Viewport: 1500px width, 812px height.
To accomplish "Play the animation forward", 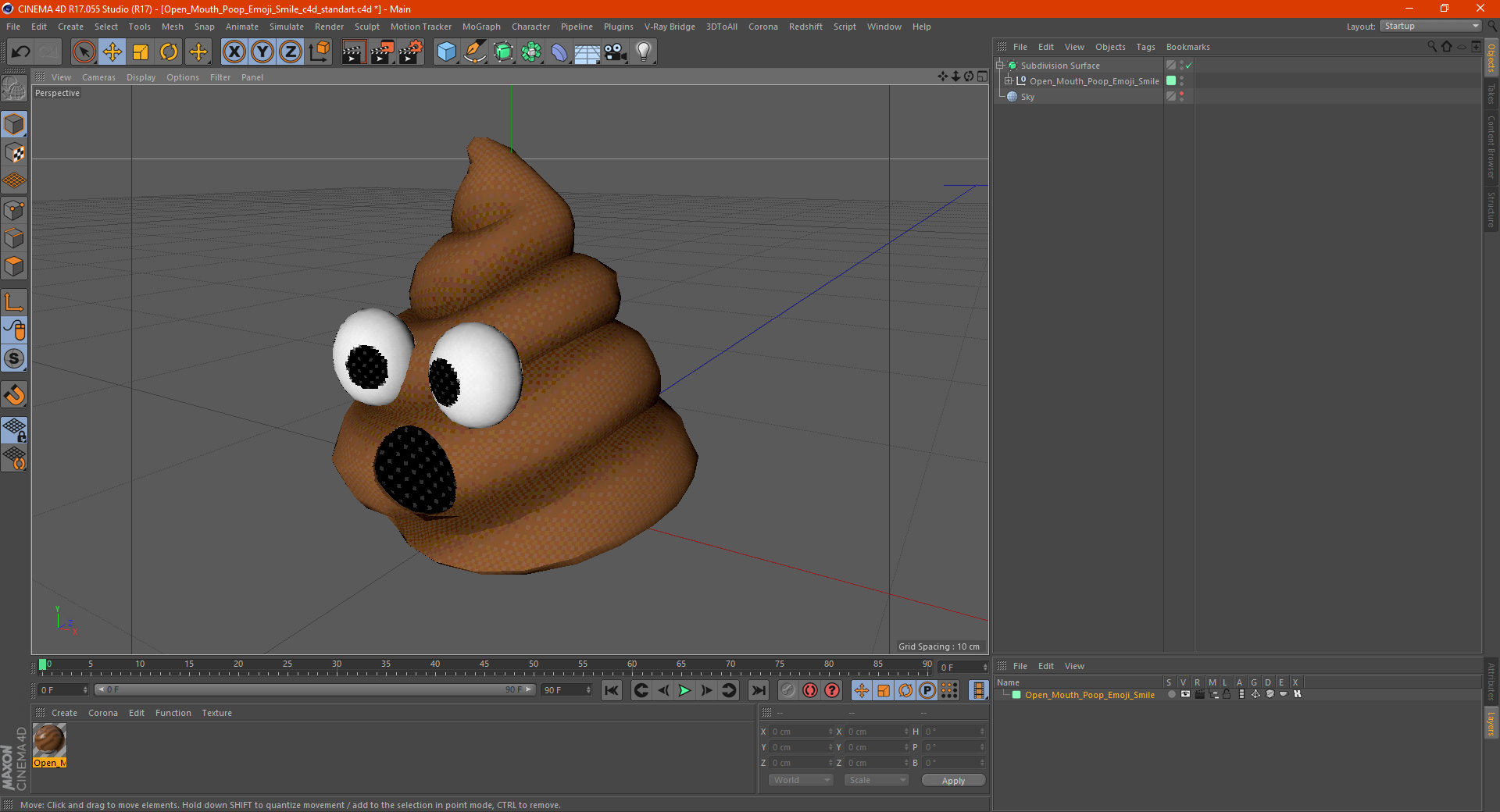I will click(x=684, y=690).
